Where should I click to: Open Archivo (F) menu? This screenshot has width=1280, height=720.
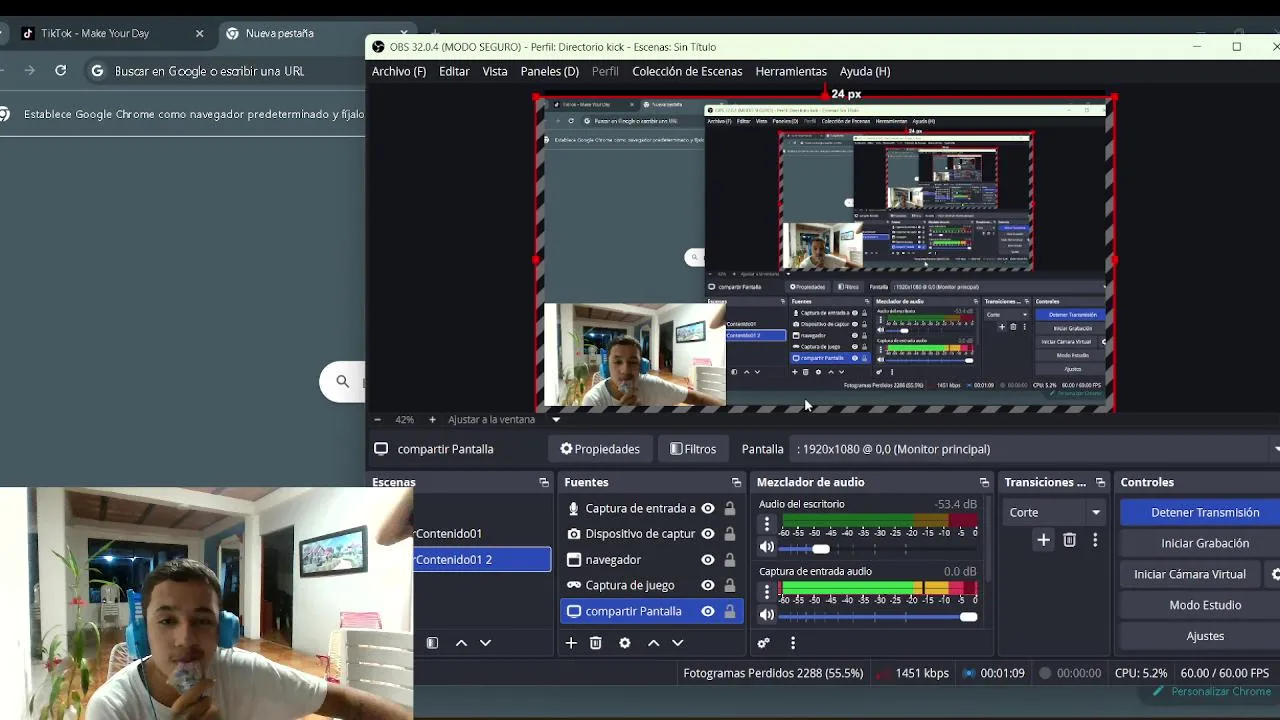399,71
